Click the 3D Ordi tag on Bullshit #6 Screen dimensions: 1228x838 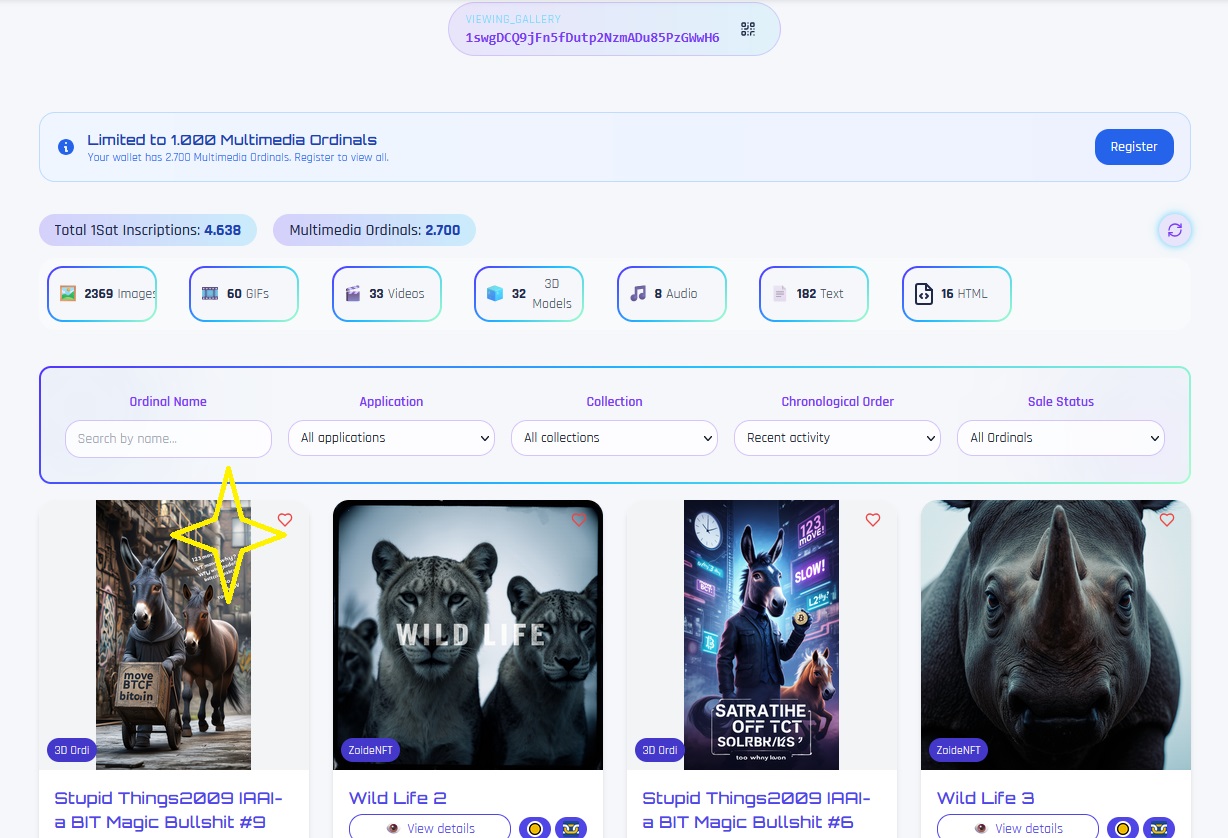[660, 750]
